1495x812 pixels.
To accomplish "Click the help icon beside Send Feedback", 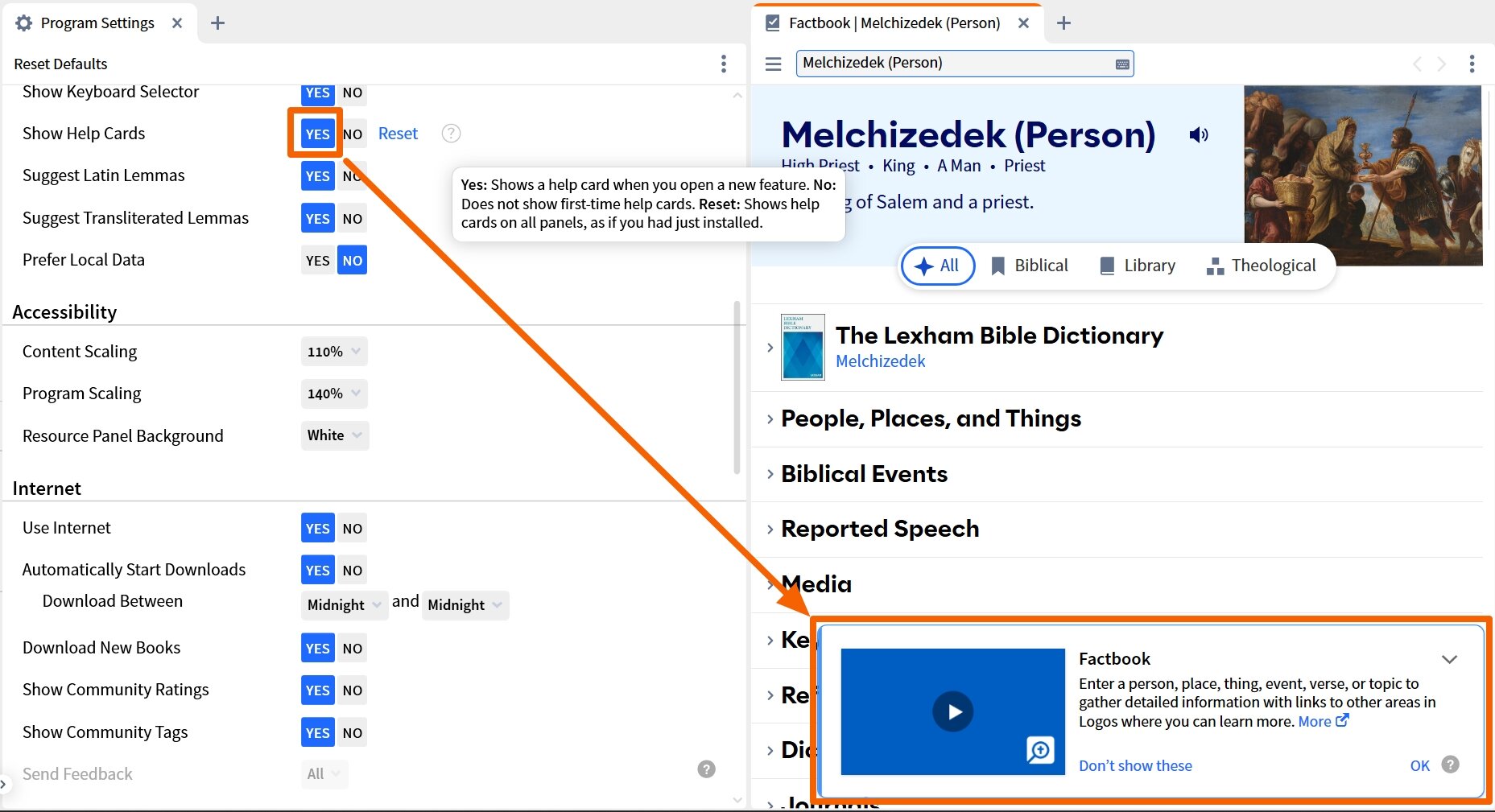I will click(x=706, y=769).
